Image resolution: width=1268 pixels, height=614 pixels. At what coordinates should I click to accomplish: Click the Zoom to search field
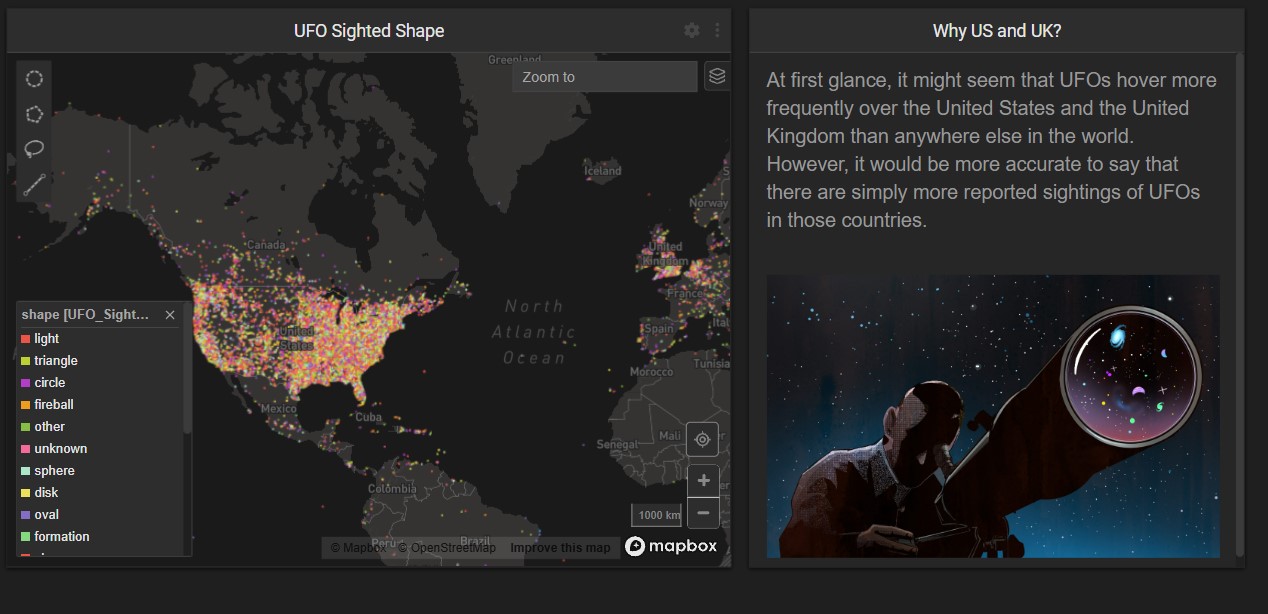pos(604,77)
